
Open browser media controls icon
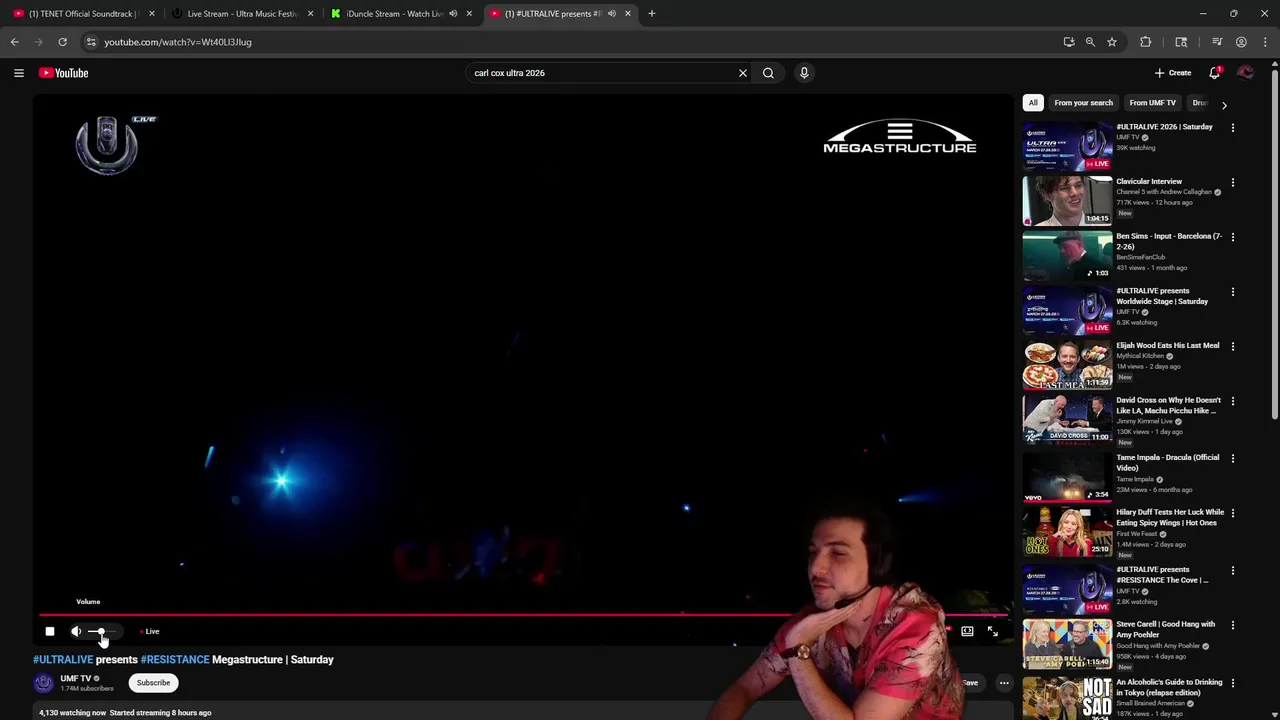coord(1217,42)
